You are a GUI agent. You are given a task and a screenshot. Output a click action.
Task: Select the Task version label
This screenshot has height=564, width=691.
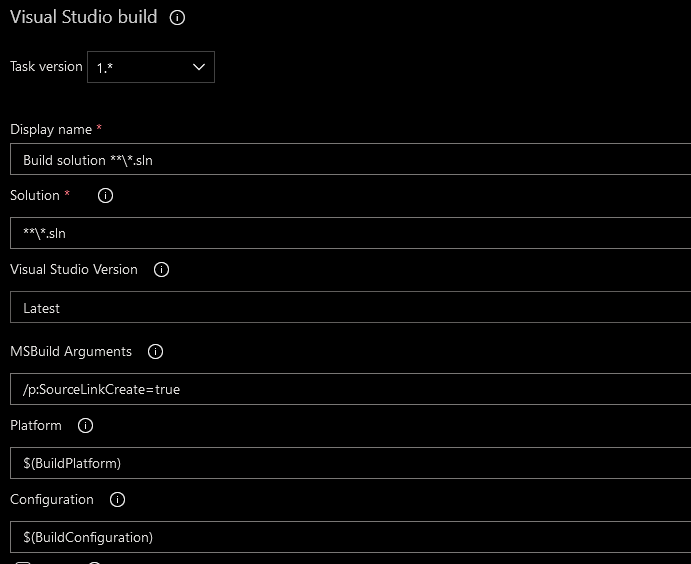(x=46, y=67)
